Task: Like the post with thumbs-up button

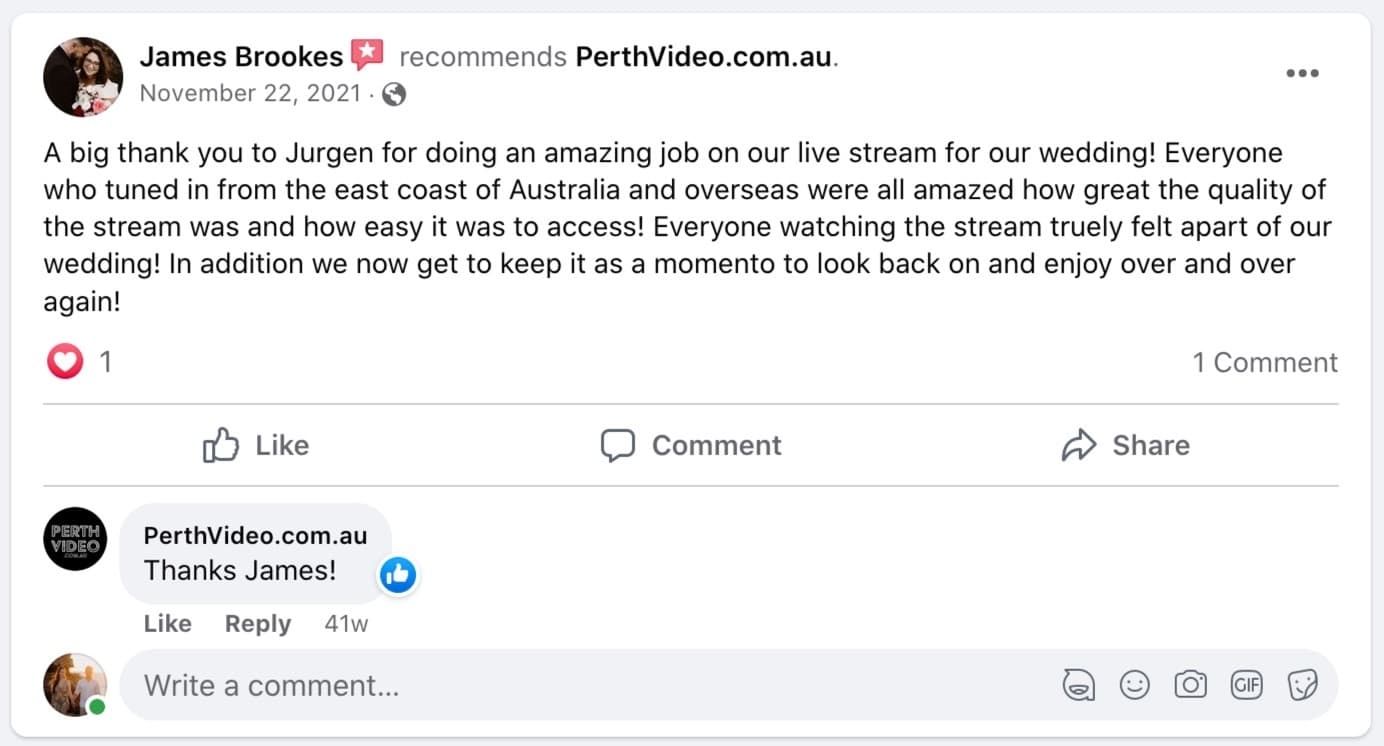Action: coord(256,445)
